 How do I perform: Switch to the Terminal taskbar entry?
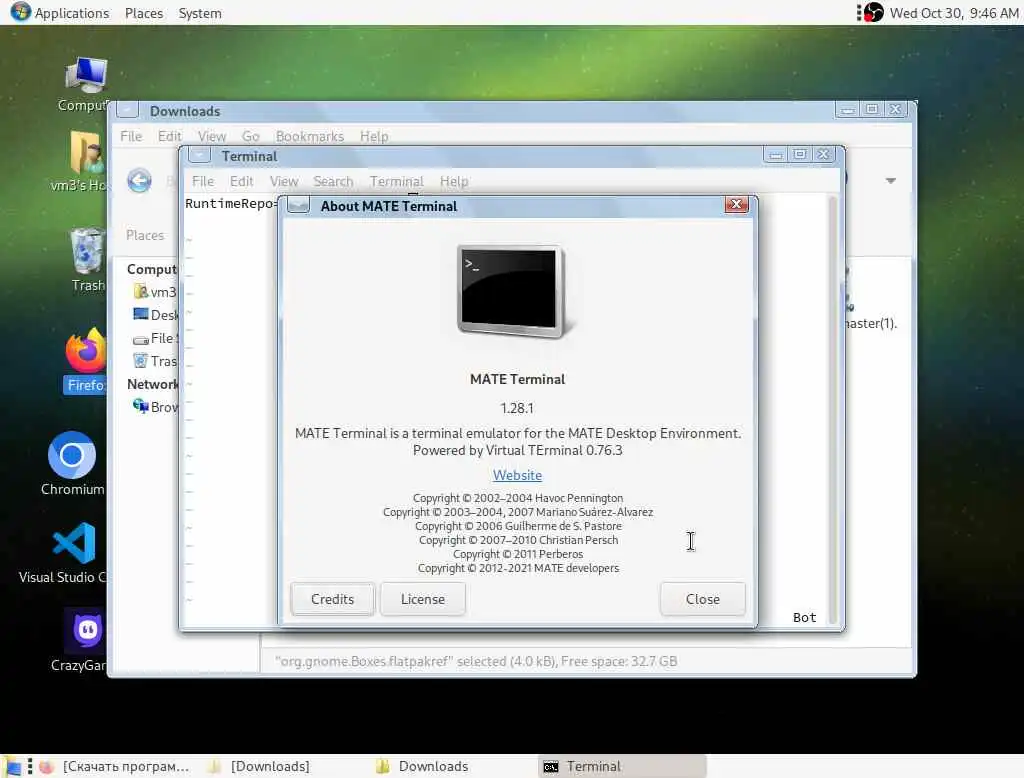click(622, 766)
